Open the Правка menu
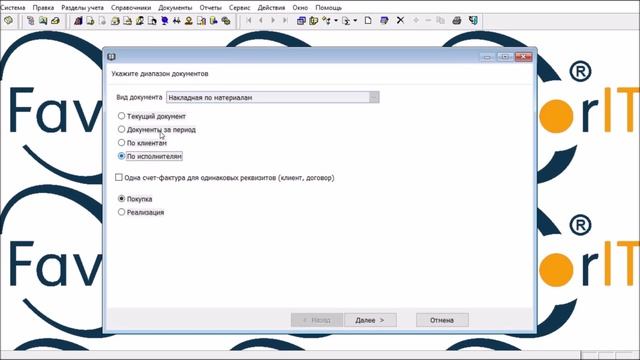This screenshot has height=360, width=640. click(43, 7)
